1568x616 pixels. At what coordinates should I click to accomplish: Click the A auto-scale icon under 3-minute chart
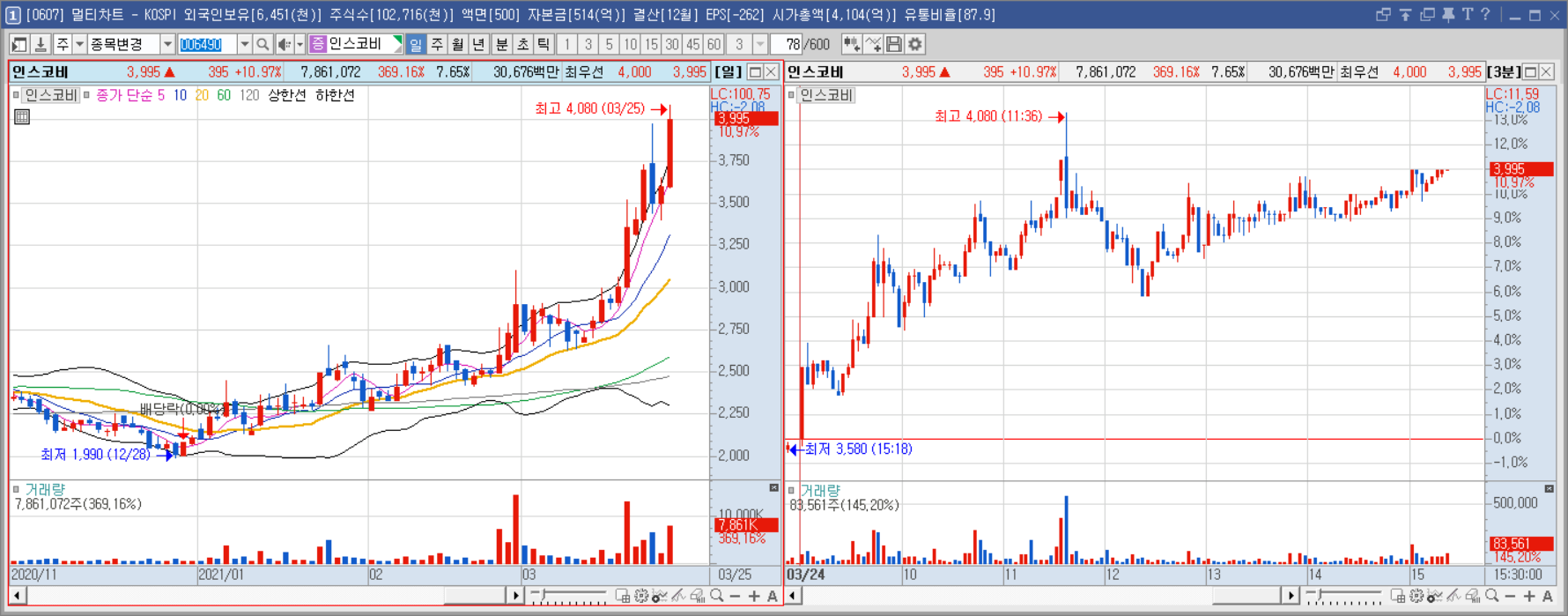tap(1548, 597)
